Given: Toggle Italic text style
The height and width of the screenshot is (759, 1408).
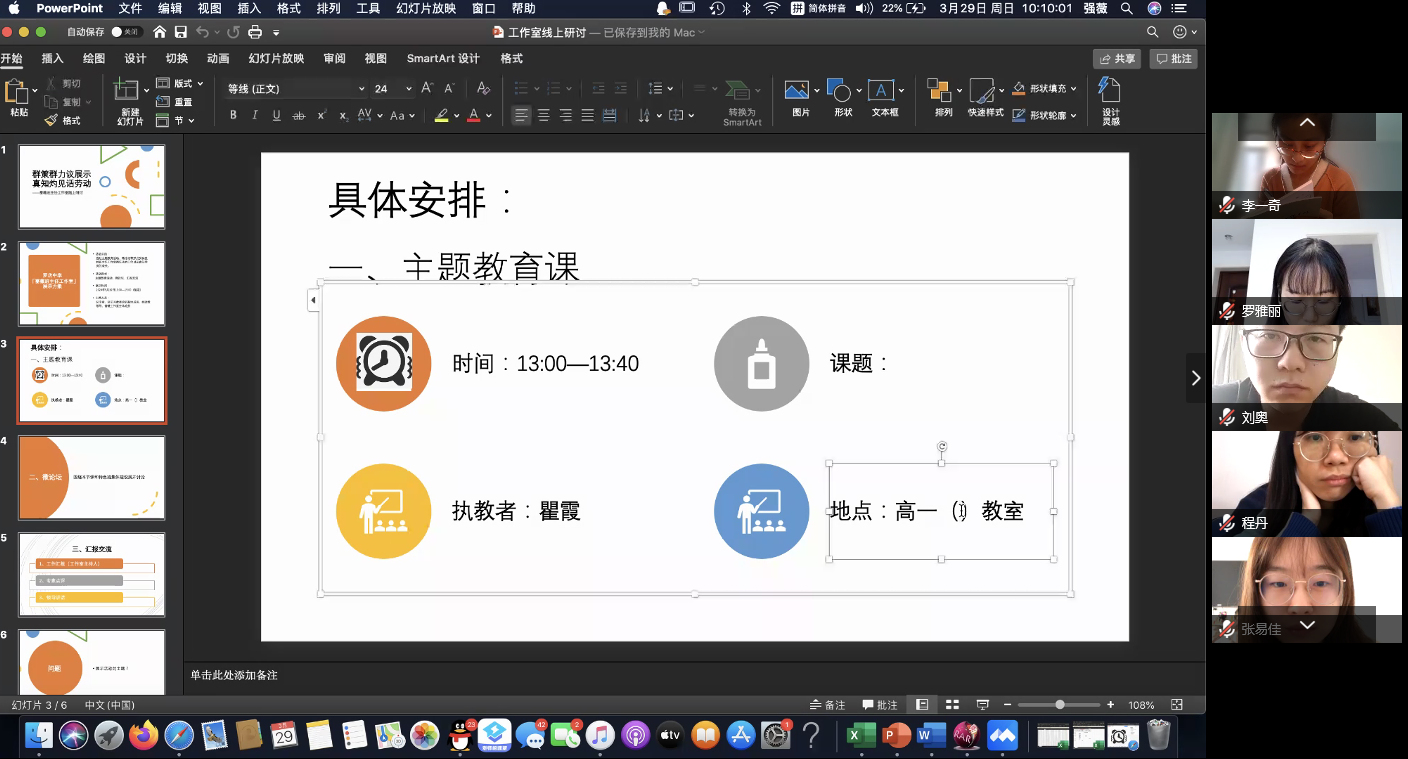Looking at the screenshot, I should [x=255, y=116].
